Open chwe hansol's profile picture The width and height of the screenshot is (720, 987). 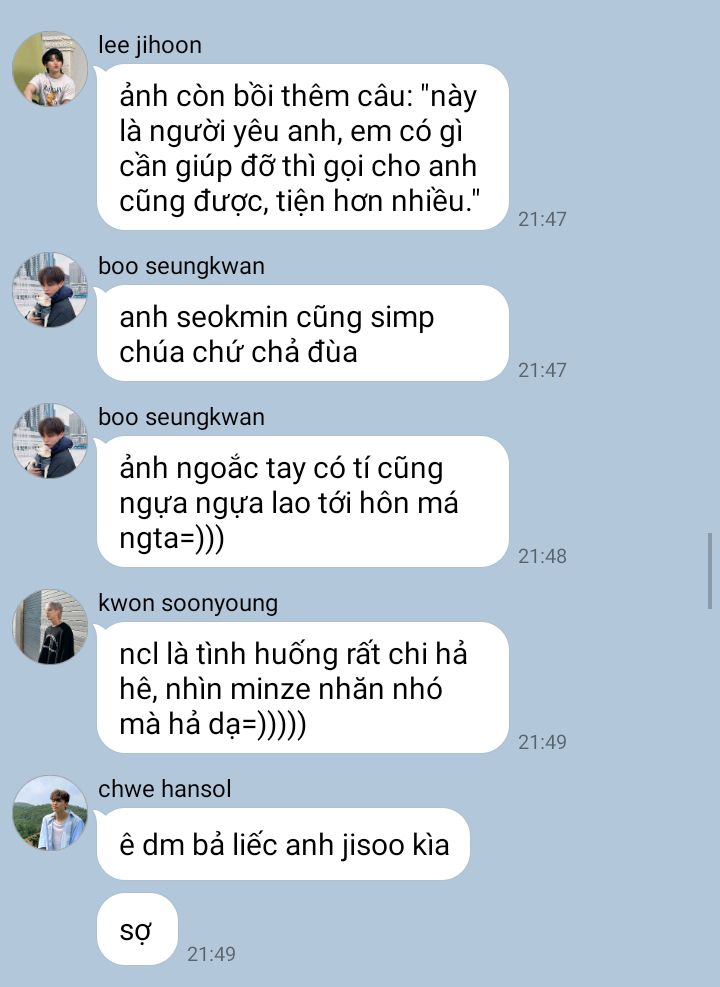(x=50, y=813)
